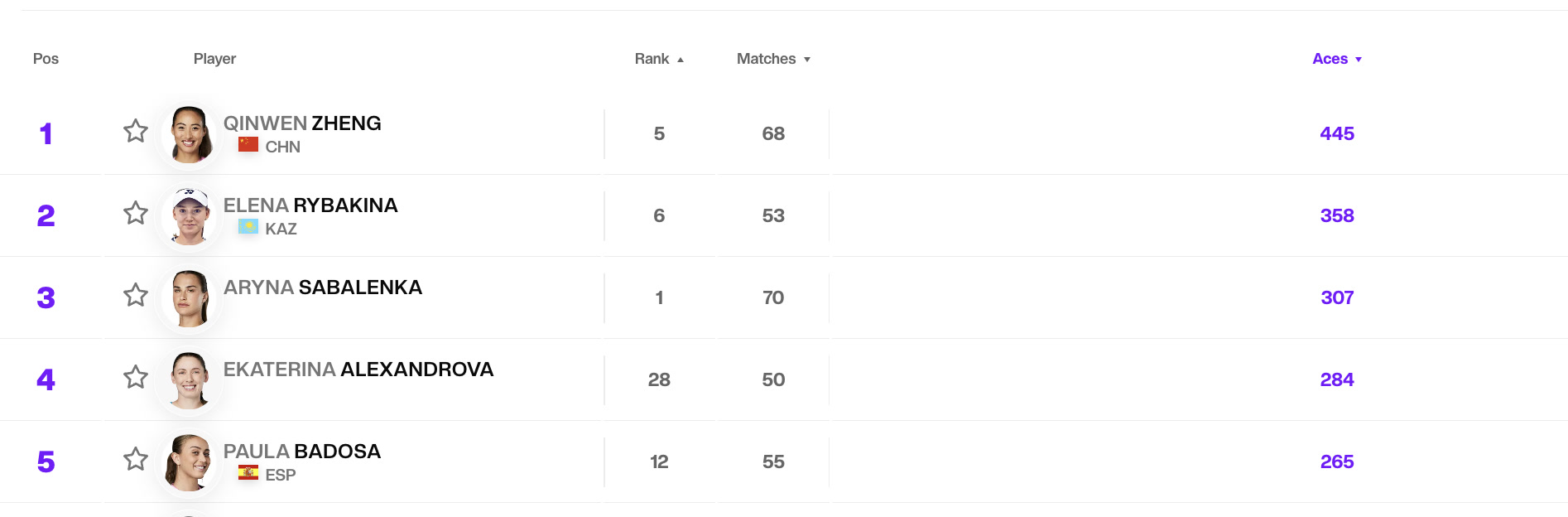The width and height of the screenshot is (1568, 517).
Task: Go to Elena Rybakina's profile page
Action: click(310, 205)
